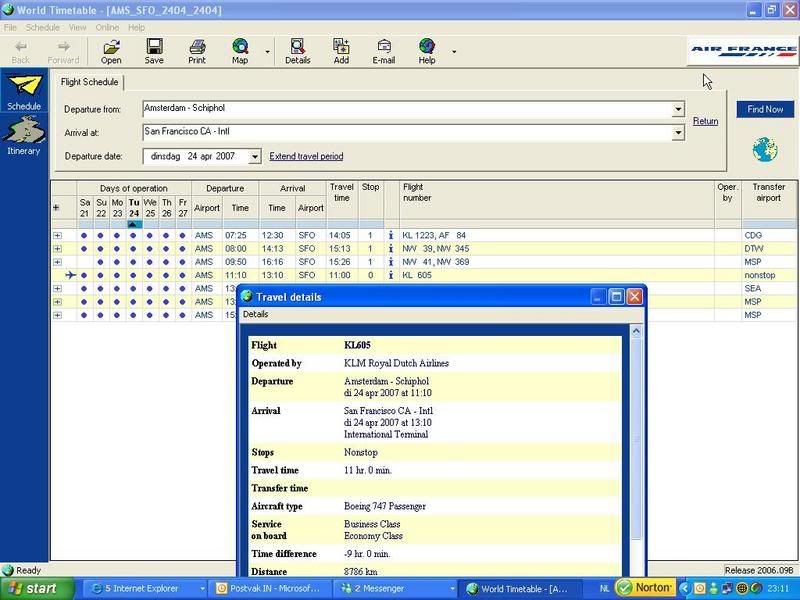Open the Map button dropdown arrow
Screen dimensions: 800x600
[267, 52]
